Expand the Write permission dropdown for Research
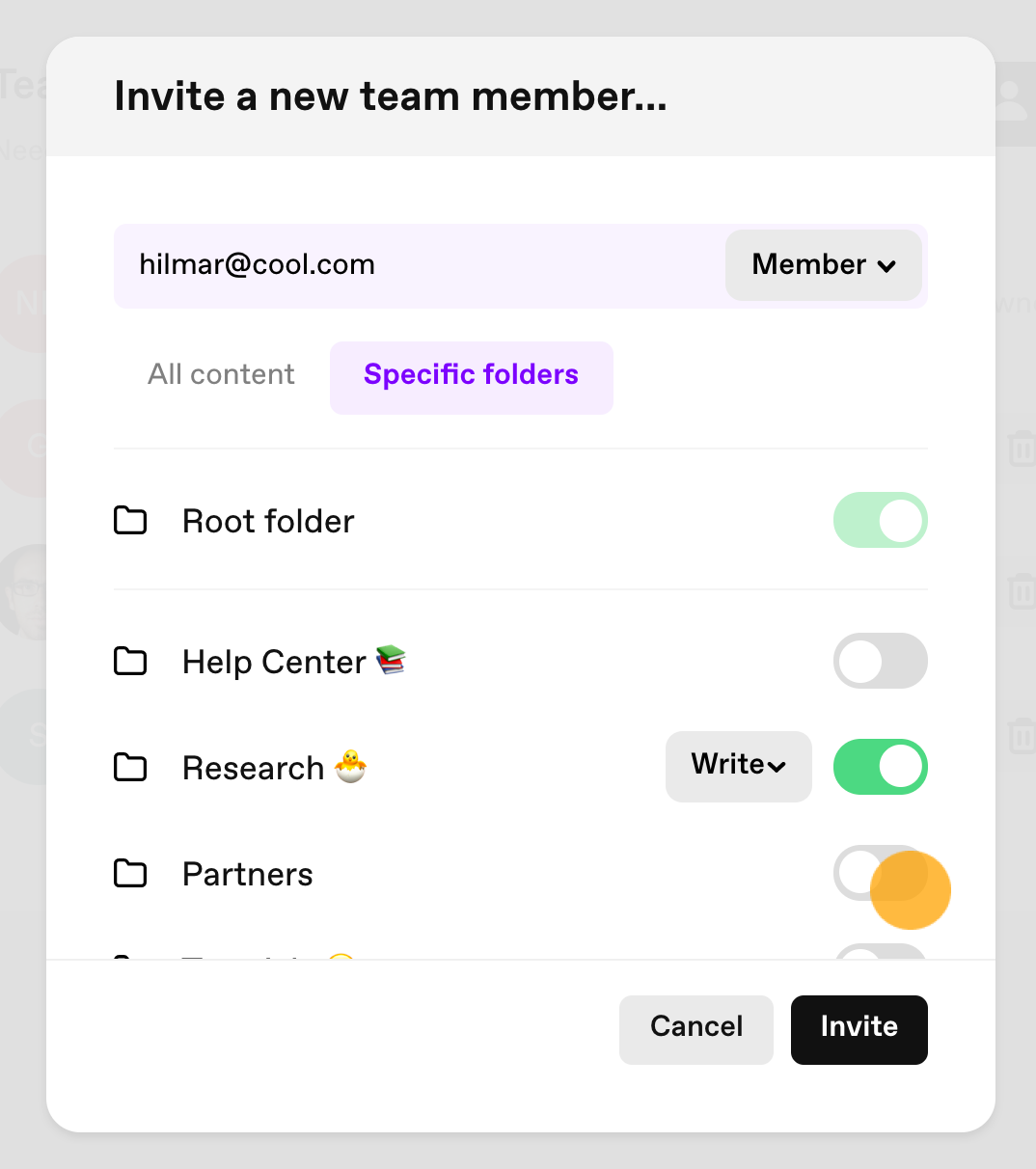The width and height of the screenshot is (1036, 1169). tap(739, 766)
